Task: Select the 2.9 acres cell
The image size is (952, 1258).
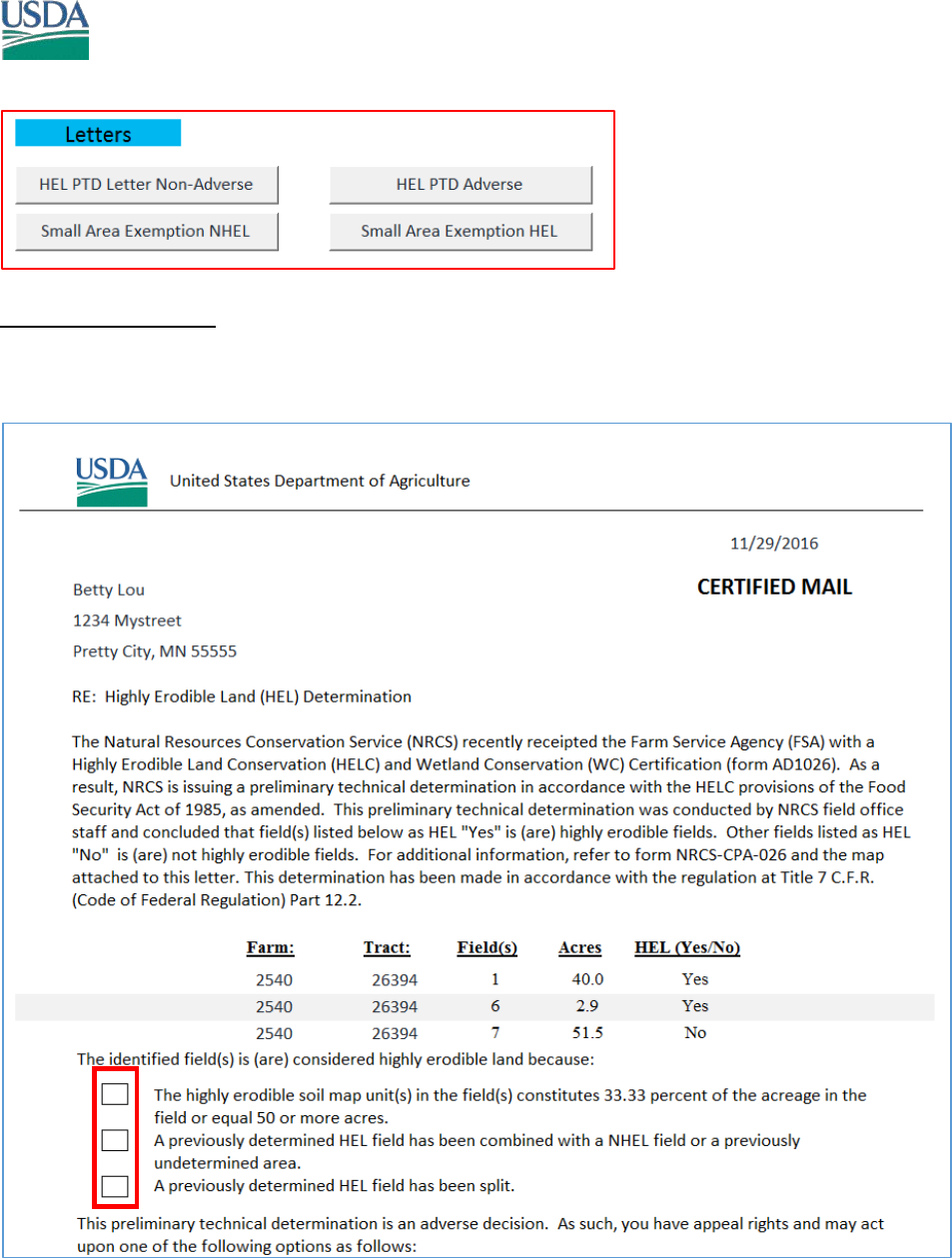Action: tap(587, 1006)
